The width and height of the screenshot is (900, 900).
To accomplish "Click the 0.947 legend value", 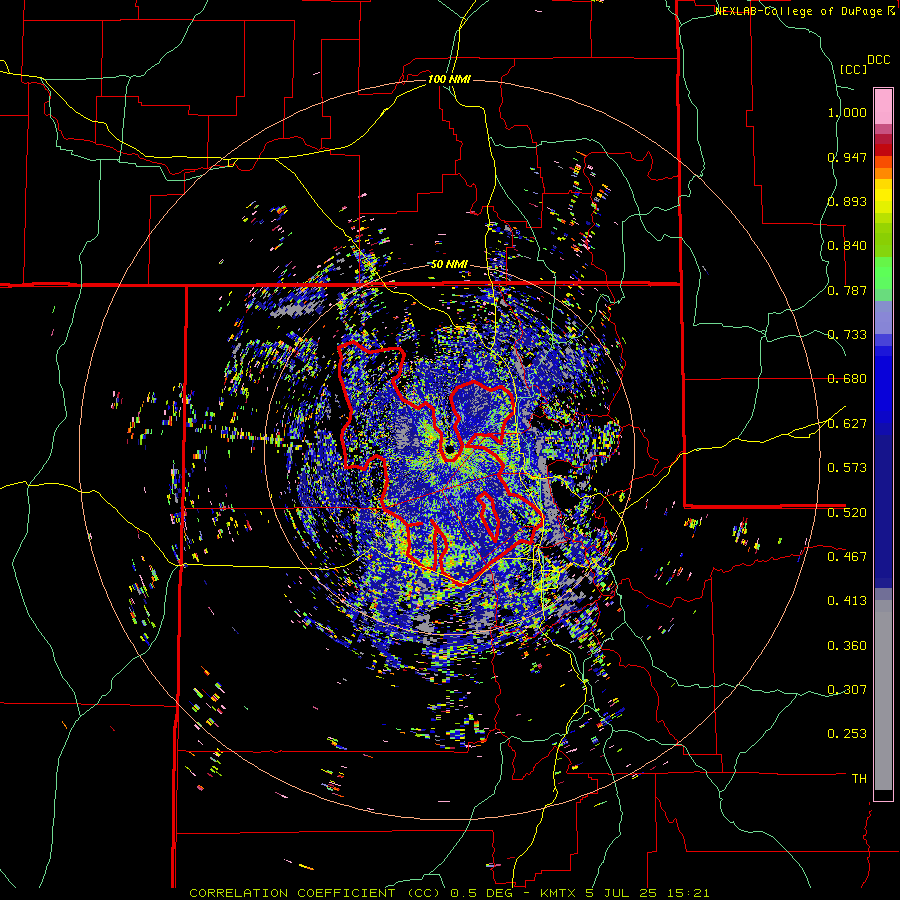I will coord(847,157).
